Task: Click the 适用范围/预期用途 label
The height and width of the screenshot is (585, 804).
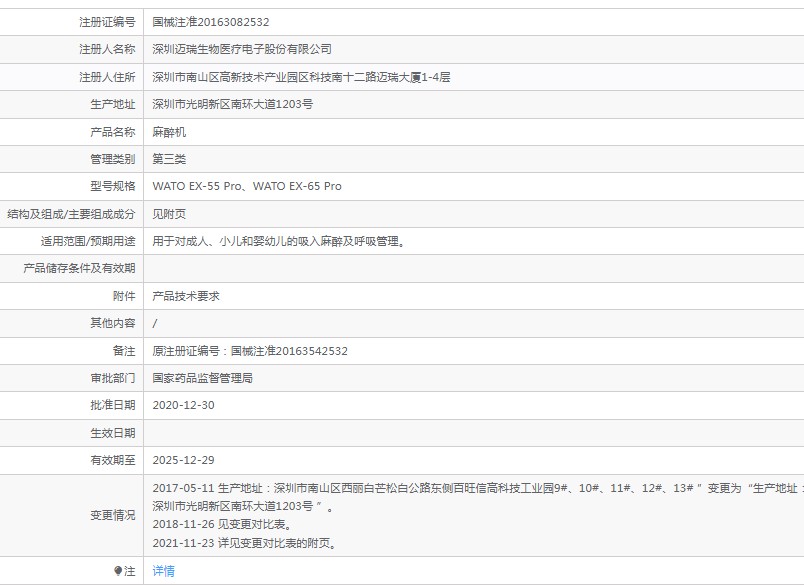Action: [x=88, y=241]
